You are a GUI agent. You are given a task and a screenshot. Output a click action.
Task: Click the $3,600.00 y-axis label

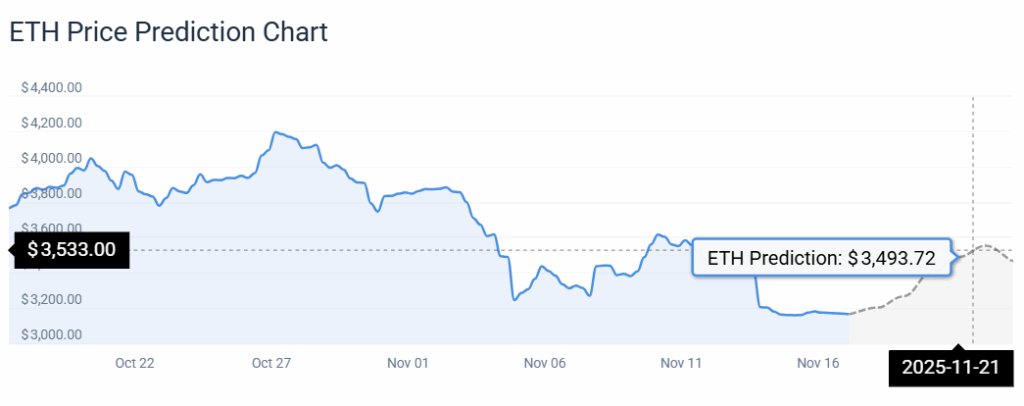click(51, 228)
